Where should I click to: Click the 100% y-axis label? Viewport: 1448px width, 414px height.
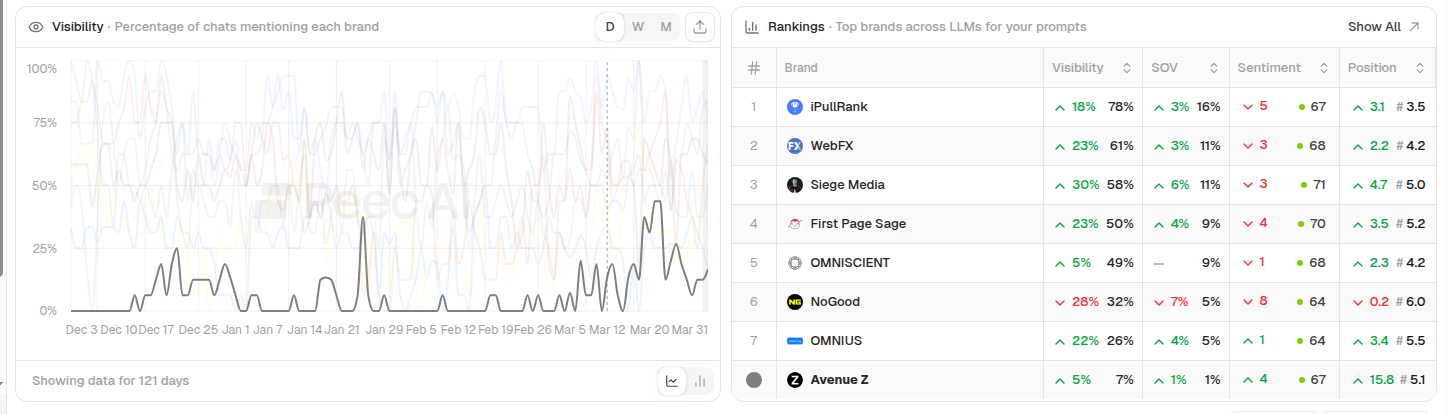[x=41, y=68]
